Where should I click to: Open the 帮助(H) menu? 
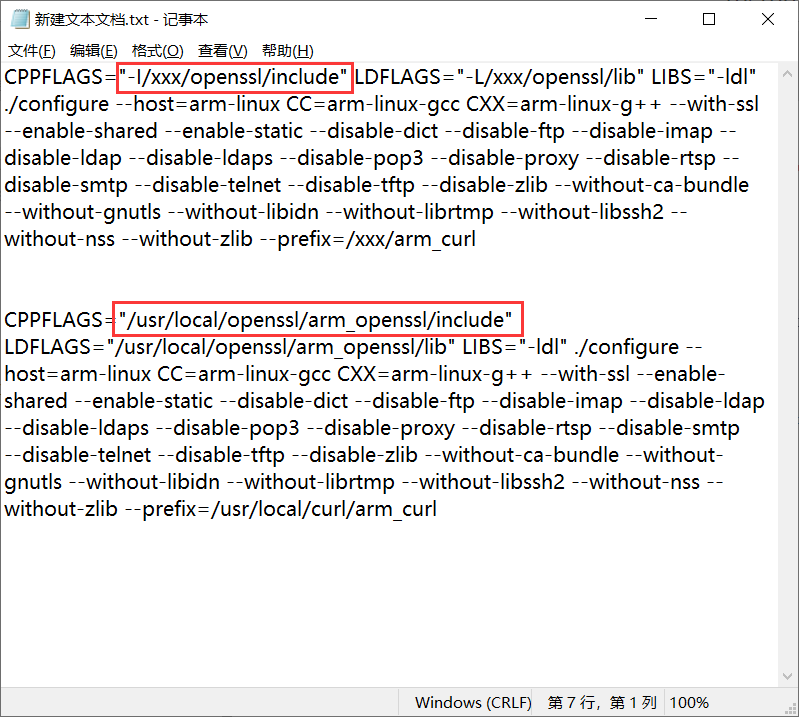(287, 51)
